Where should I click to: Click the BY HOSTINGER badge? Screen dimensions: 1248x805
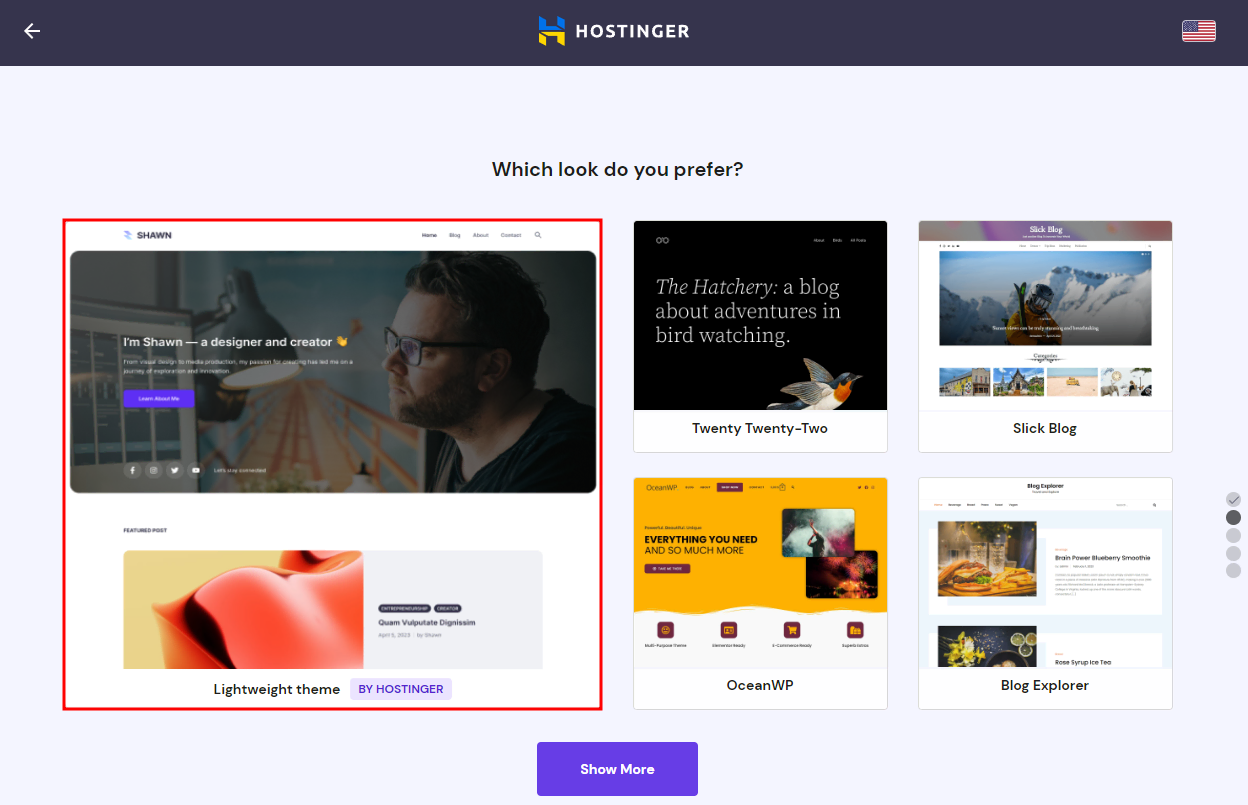(401, 689)
